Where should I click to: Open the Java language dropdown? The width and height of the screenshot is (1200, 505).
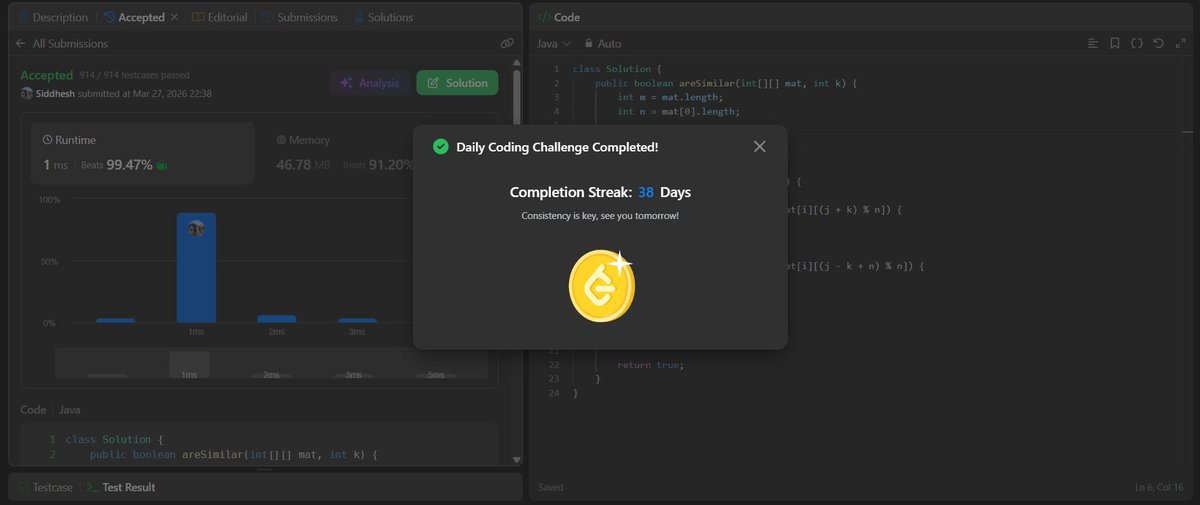[553, 44]
